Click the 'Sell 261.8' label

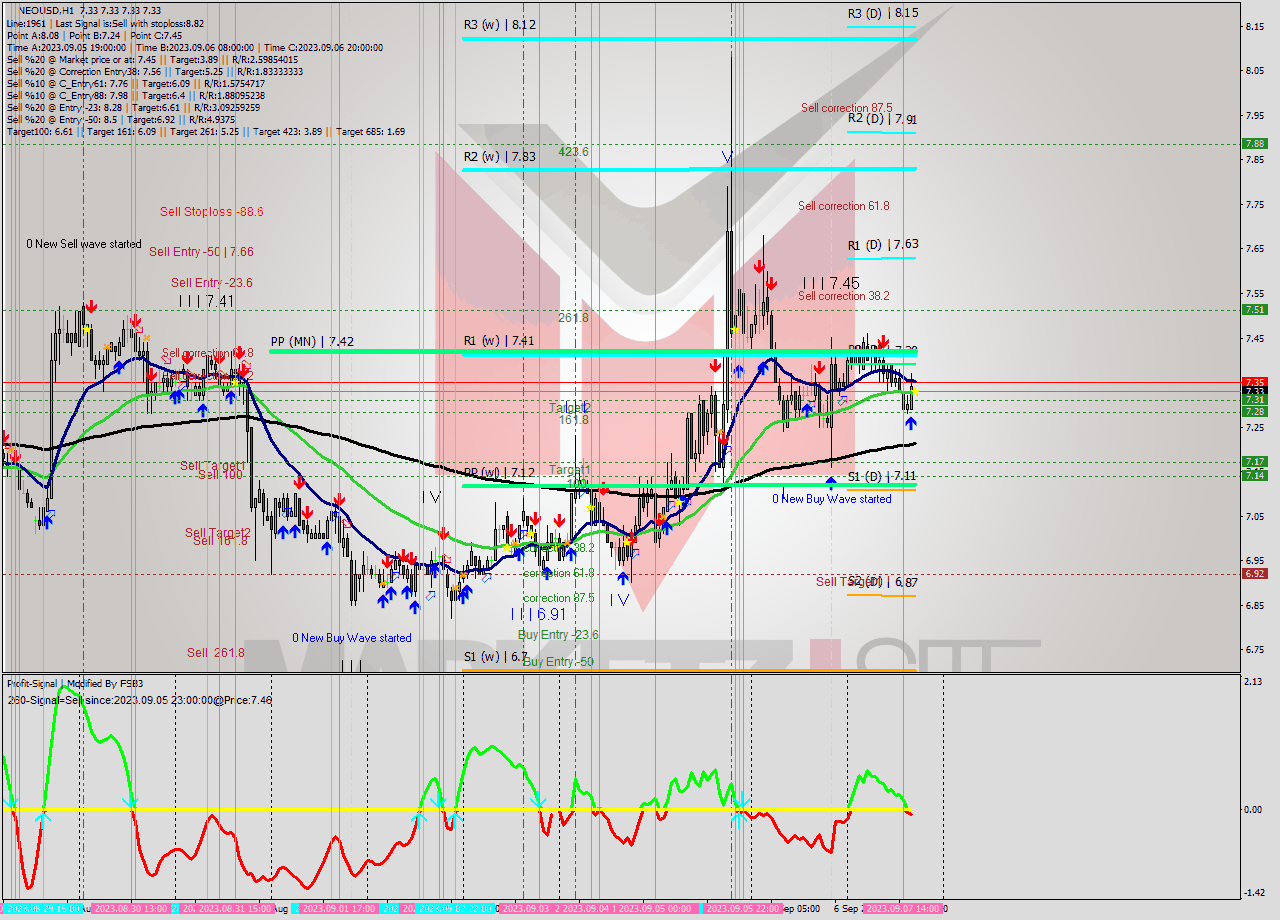[215, 652]
